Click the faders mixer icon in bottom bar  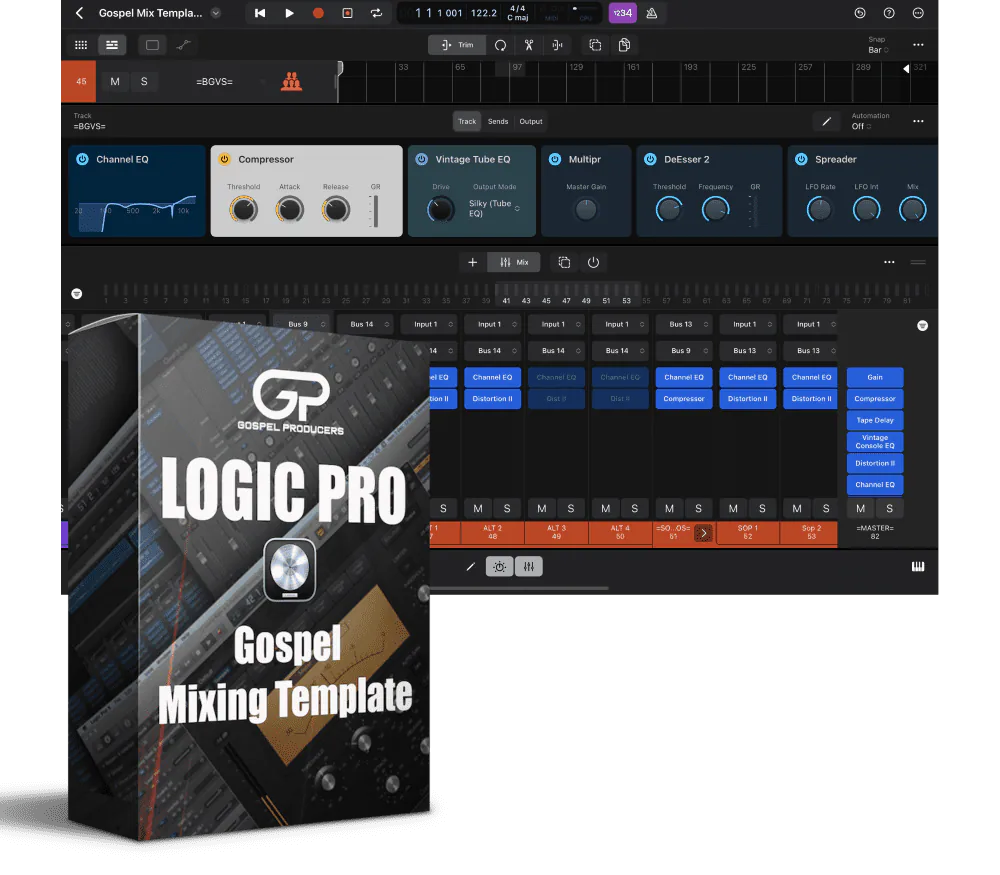529,566
